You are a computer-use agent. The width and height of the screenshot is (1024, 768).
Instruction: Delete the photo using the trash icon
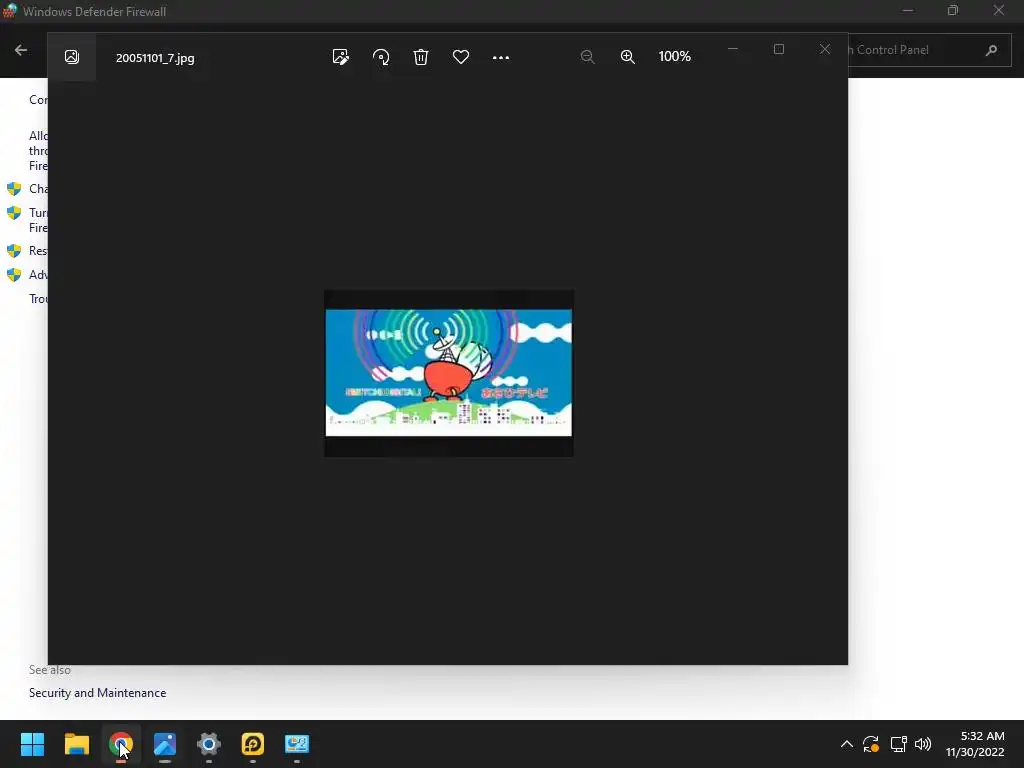(421, 57)
